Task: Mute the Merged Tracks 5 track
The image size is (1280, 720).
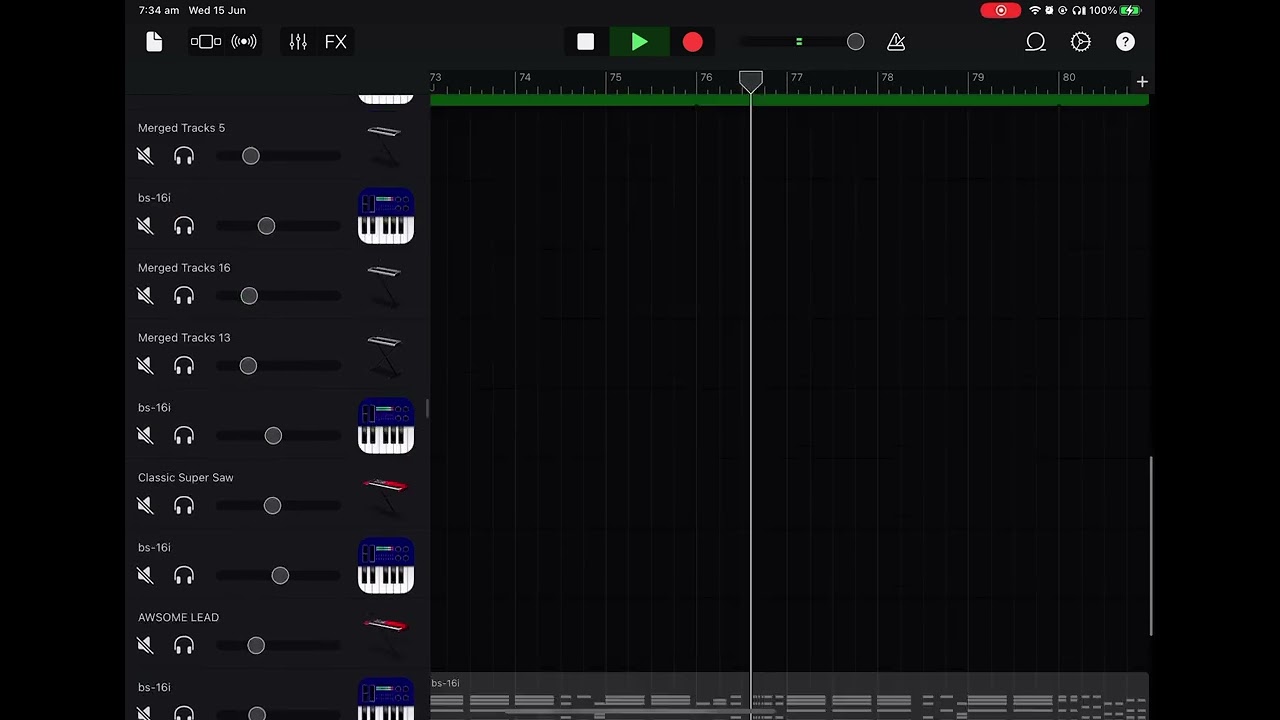Action: (146, 156)
